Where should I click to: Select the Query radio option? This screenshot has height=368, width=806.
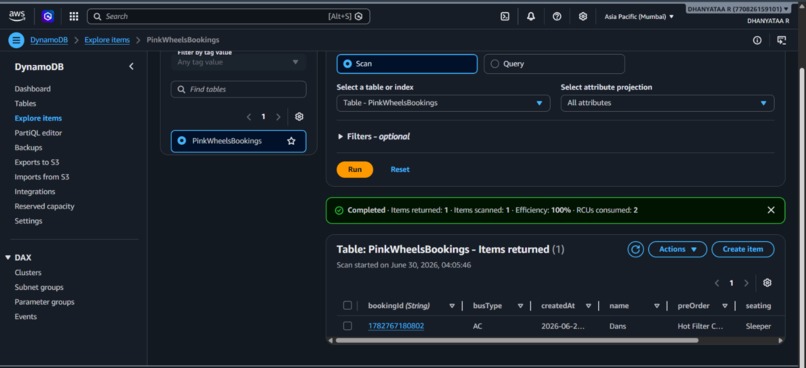click(494, 64)
